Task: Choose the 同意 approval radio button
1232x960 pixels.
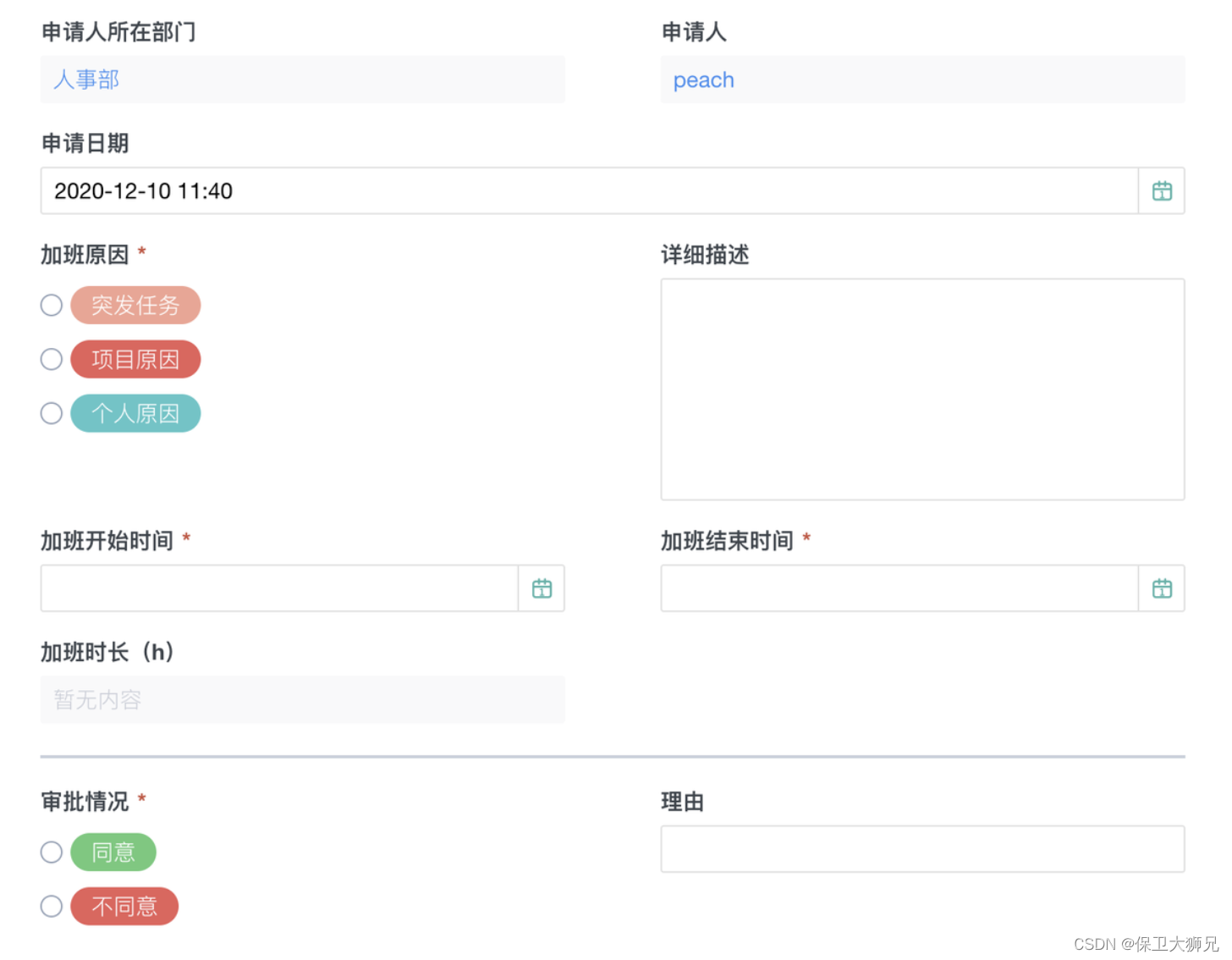Action: [52, 852]
